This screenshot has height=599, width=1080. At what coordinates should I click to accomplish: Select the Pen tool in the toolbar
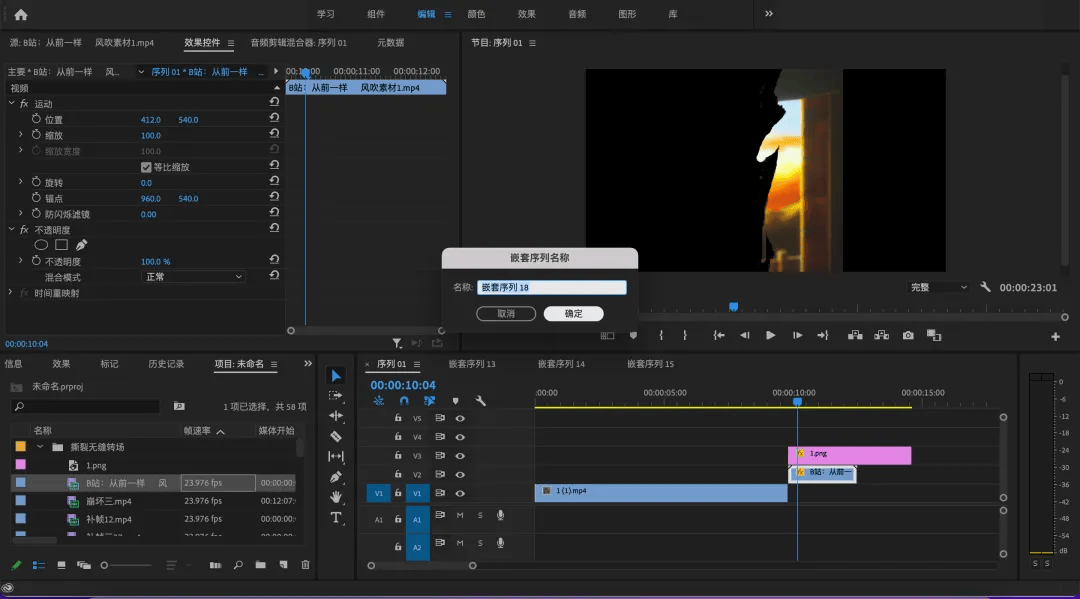tap(336, 476)
